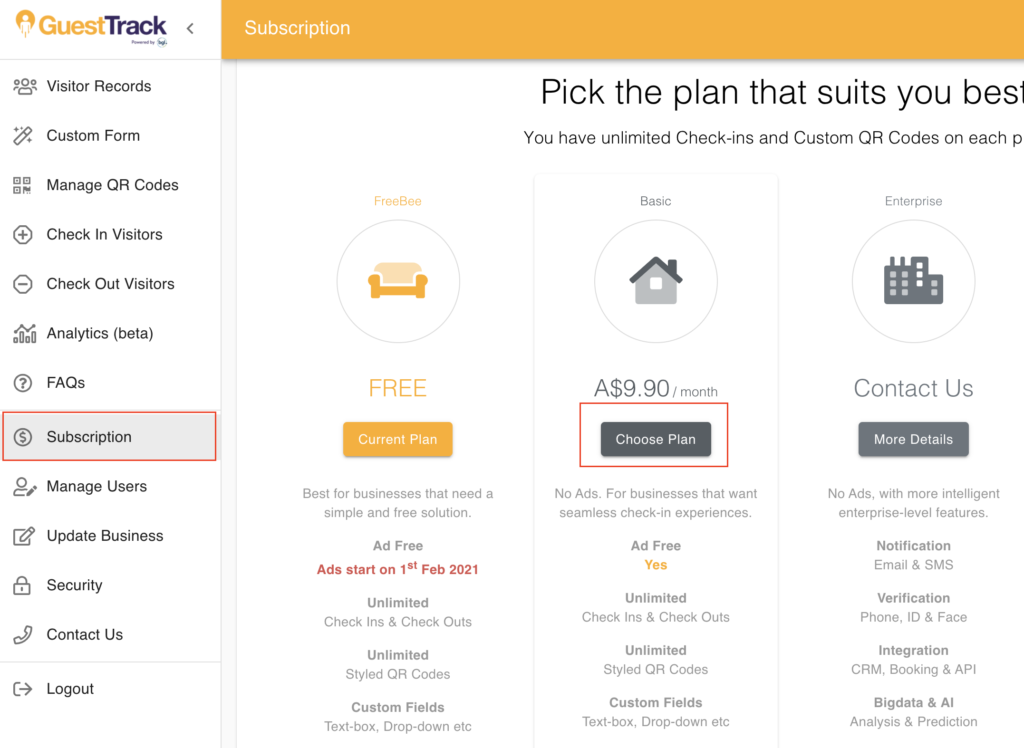Click the Logout arrow icon

pyautogui.click(x=23, y=689)
